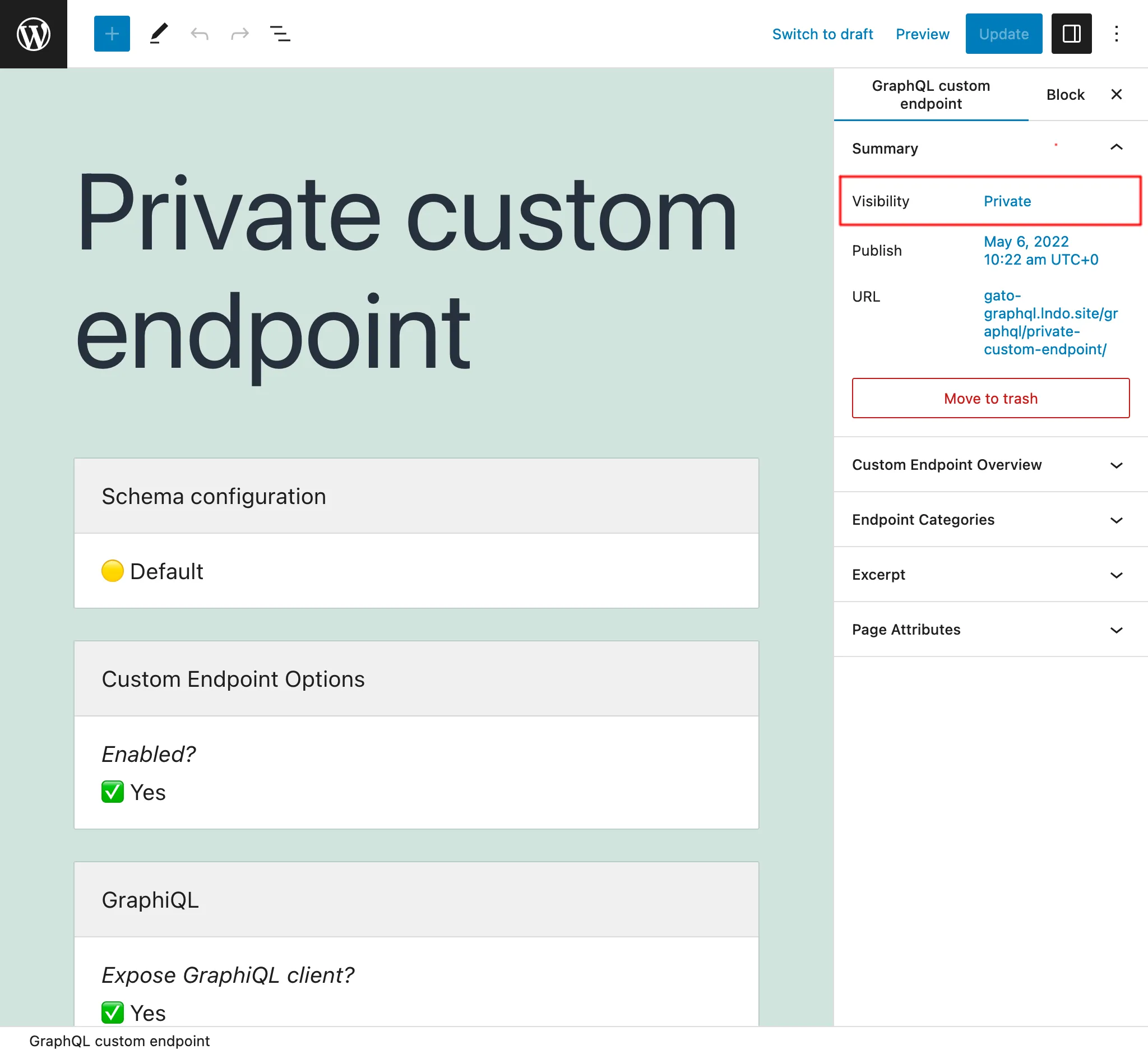
Task: Close the settings sidebar
Action: (x=1116, y=94)
